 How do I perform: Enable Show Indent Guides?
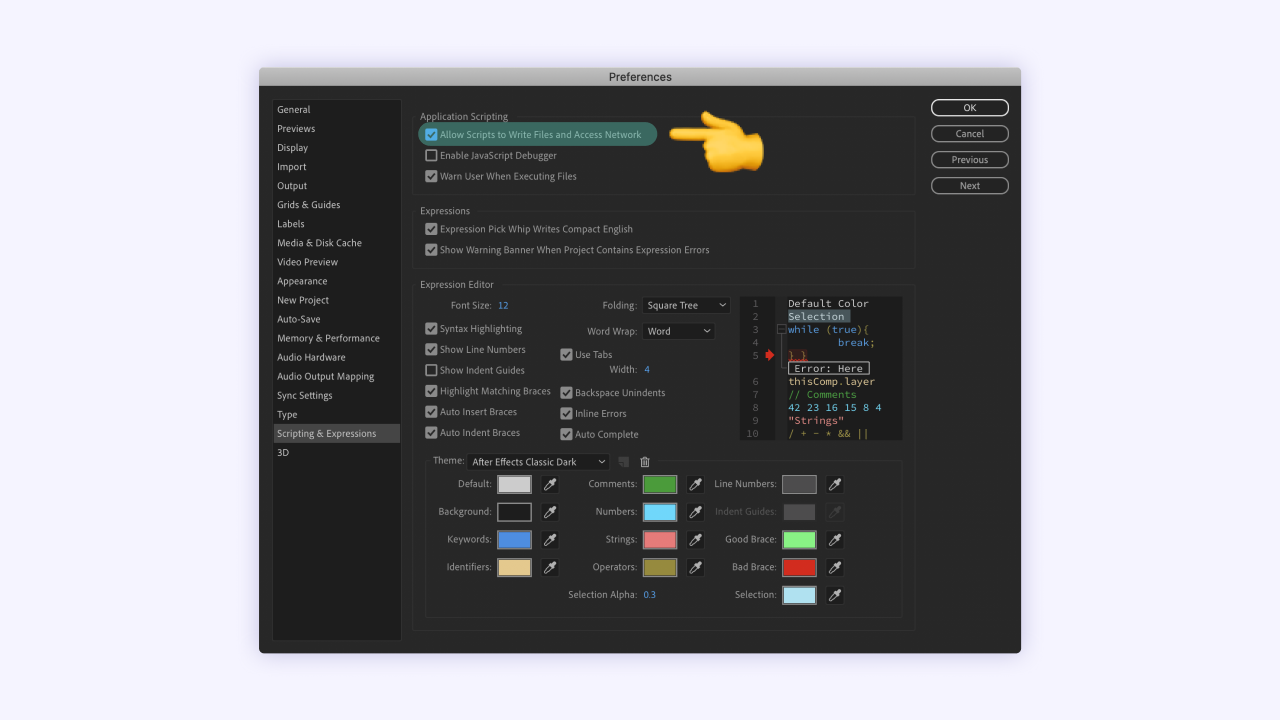tap(431, 371)
